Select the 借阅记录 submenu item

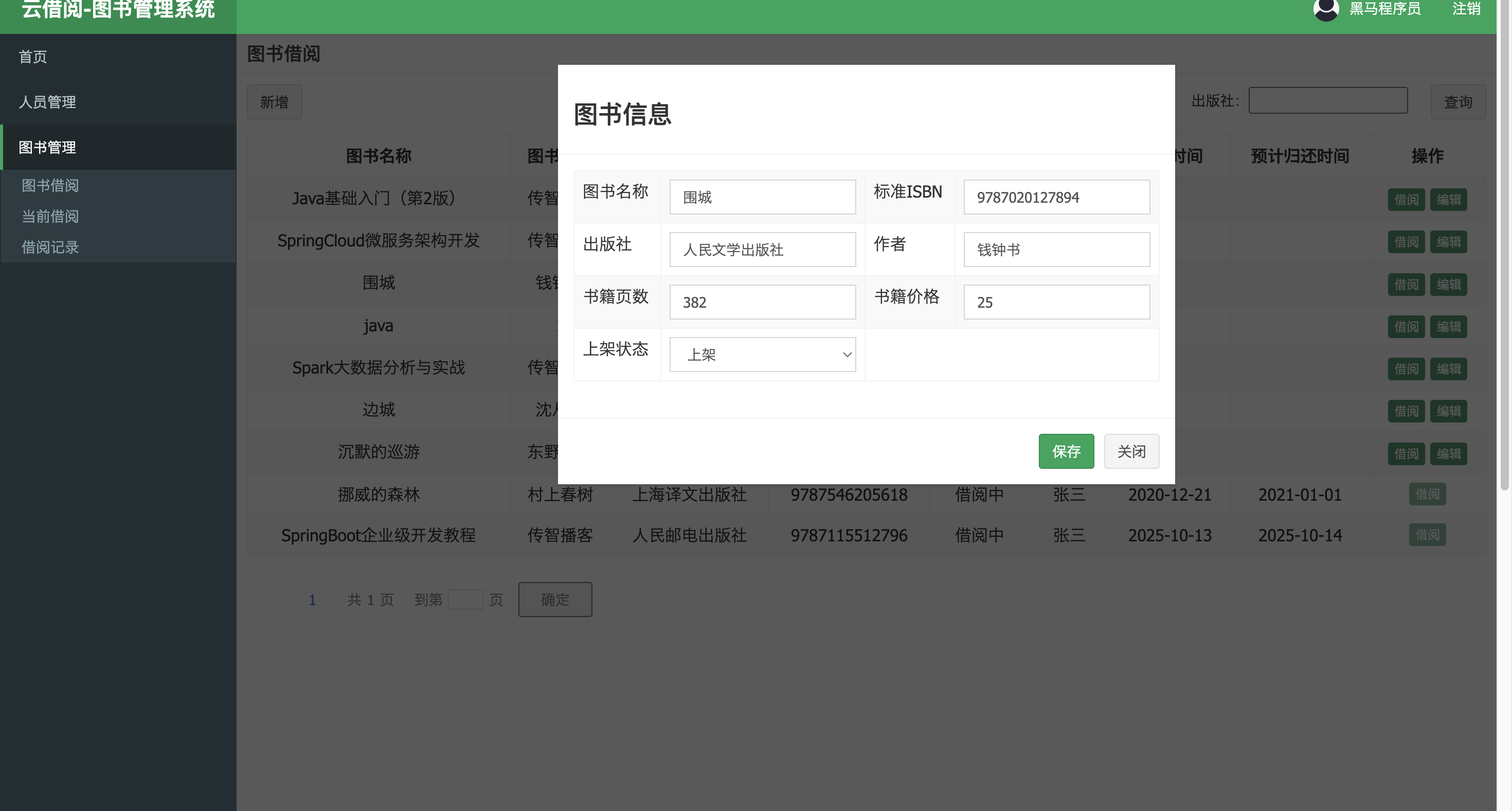(50, 247)
